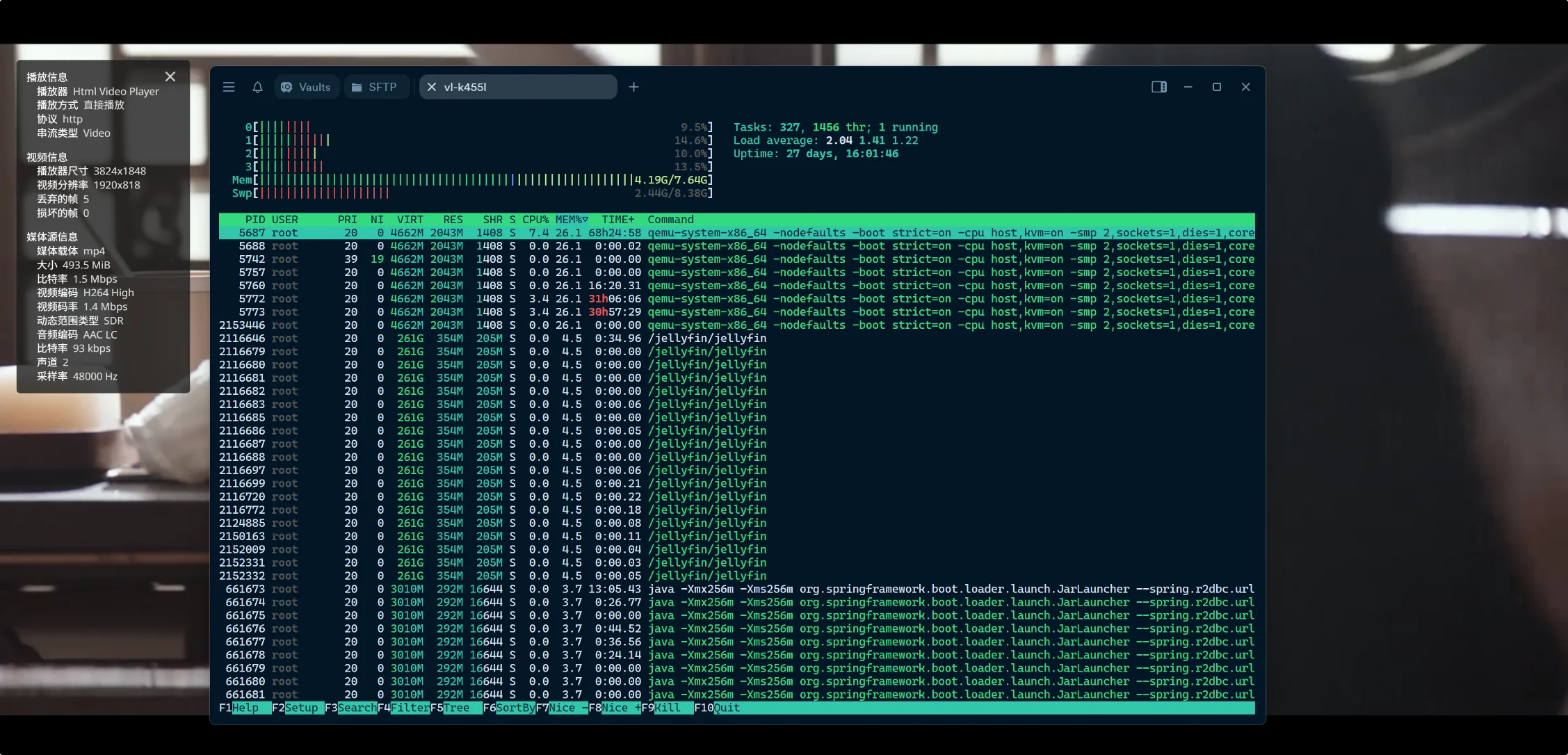Open F4 Filter in htop
Image resolution: width=1568 pixels, height=755 pixels.
[410, 708]
